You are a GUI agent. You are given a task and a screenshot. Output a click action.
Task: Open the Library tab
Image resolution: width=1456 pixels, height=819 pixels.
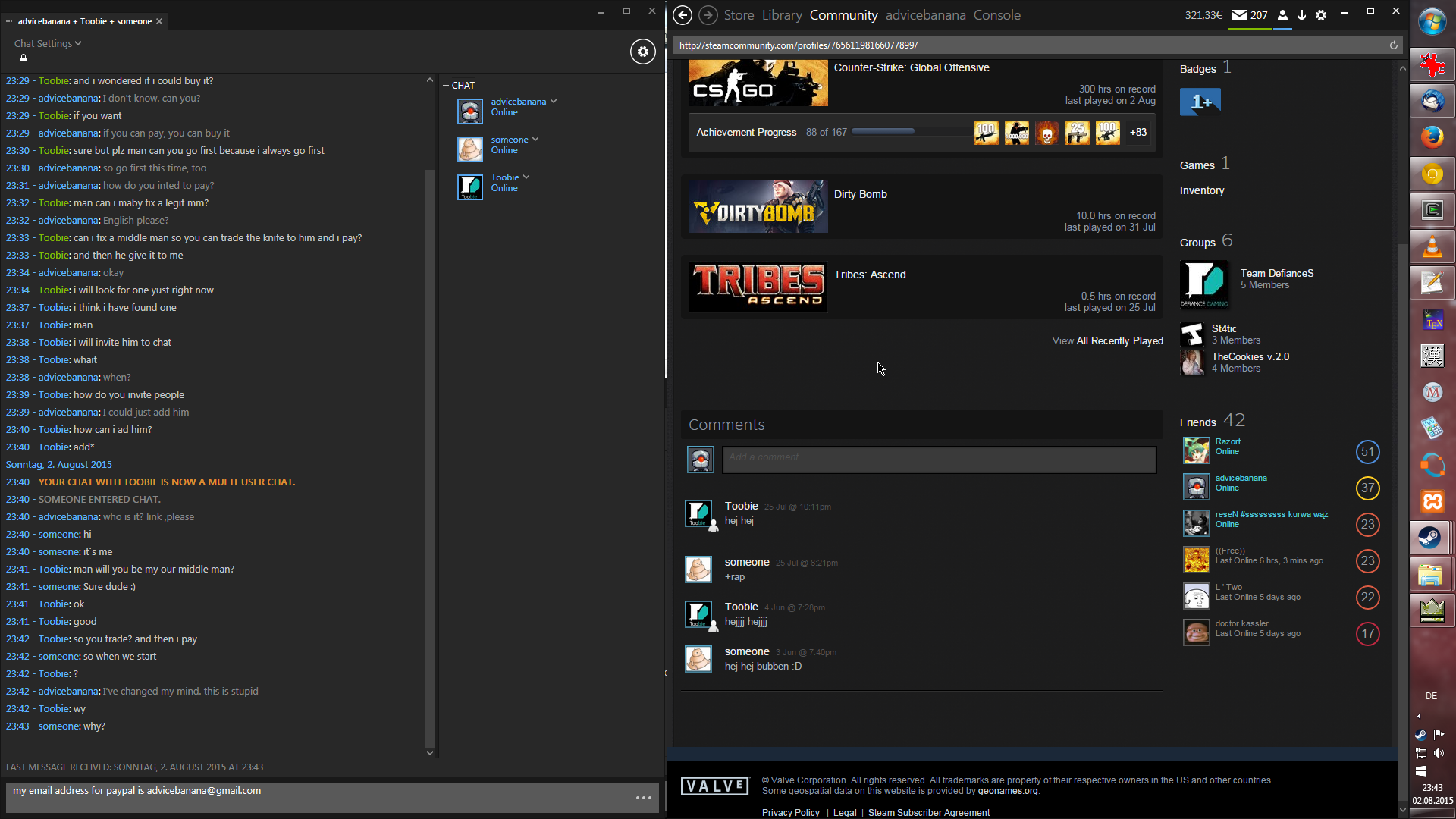[781, 15]
